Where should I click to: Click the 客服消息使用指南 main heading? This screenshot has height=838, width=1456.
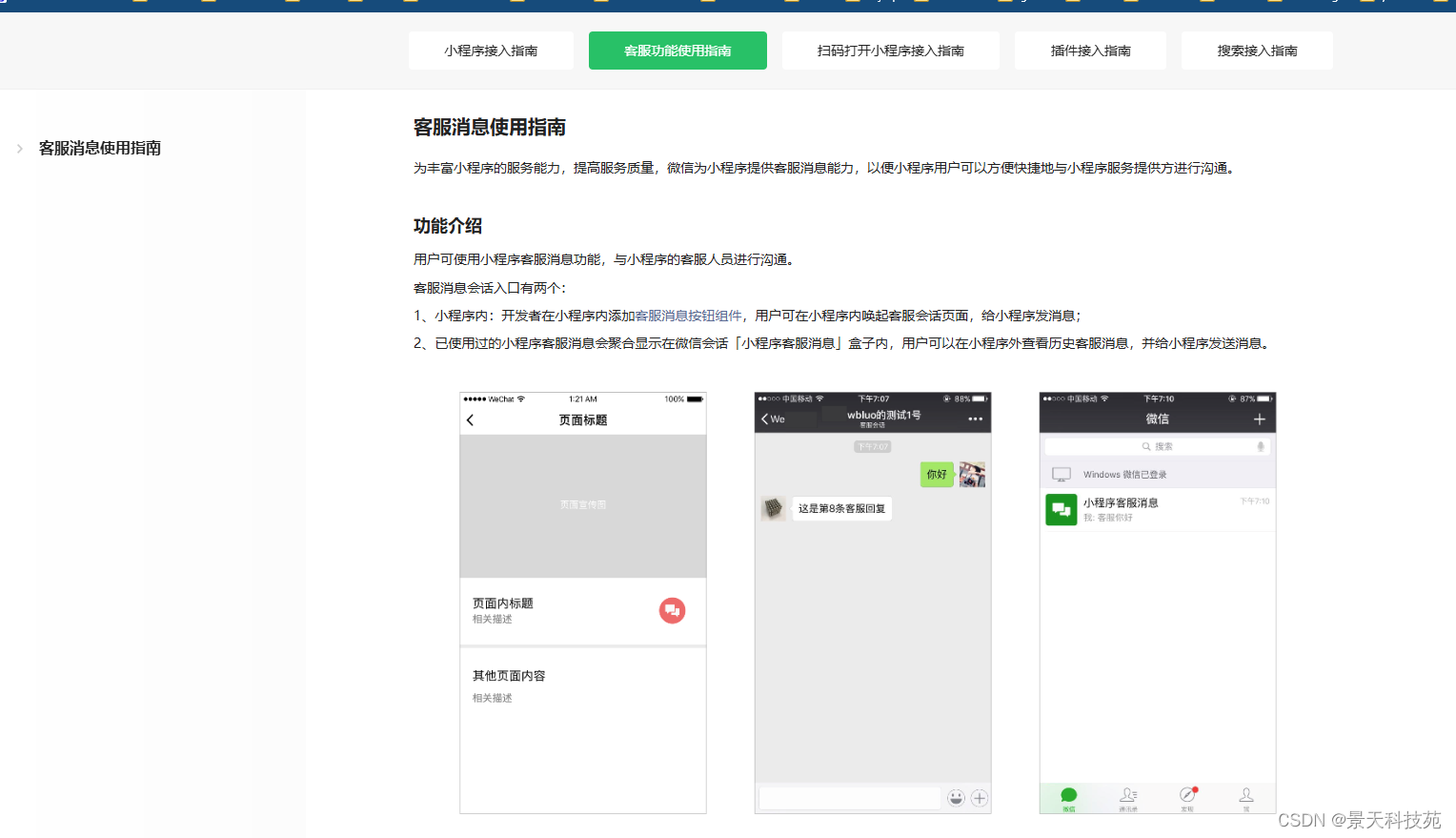(490, 127)
